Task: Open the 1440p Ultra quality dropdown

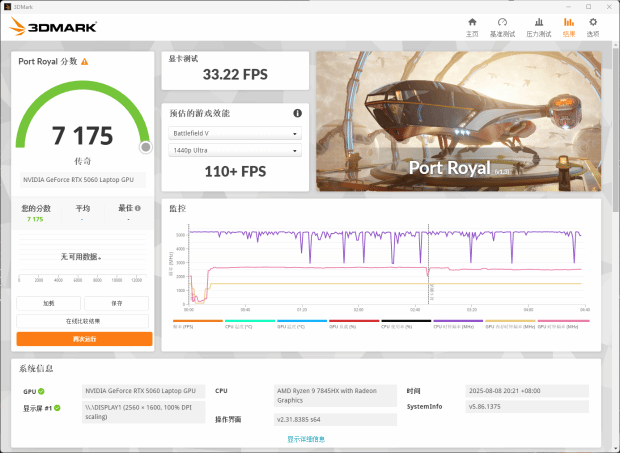Action: tap(235, 150)
